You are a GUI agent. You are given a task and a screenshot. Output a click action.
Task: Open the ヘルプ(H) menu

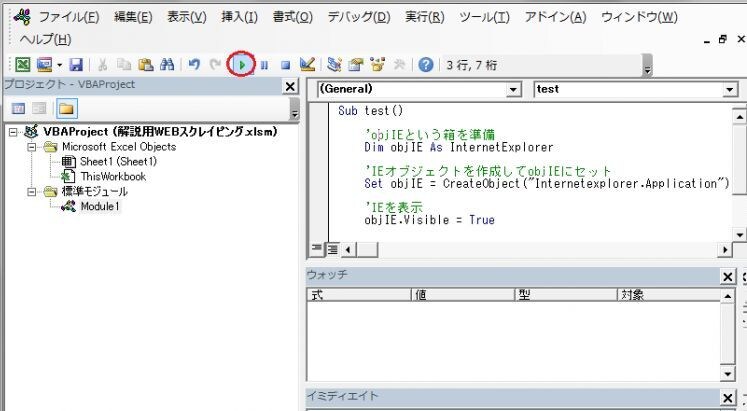coord(46,40)
